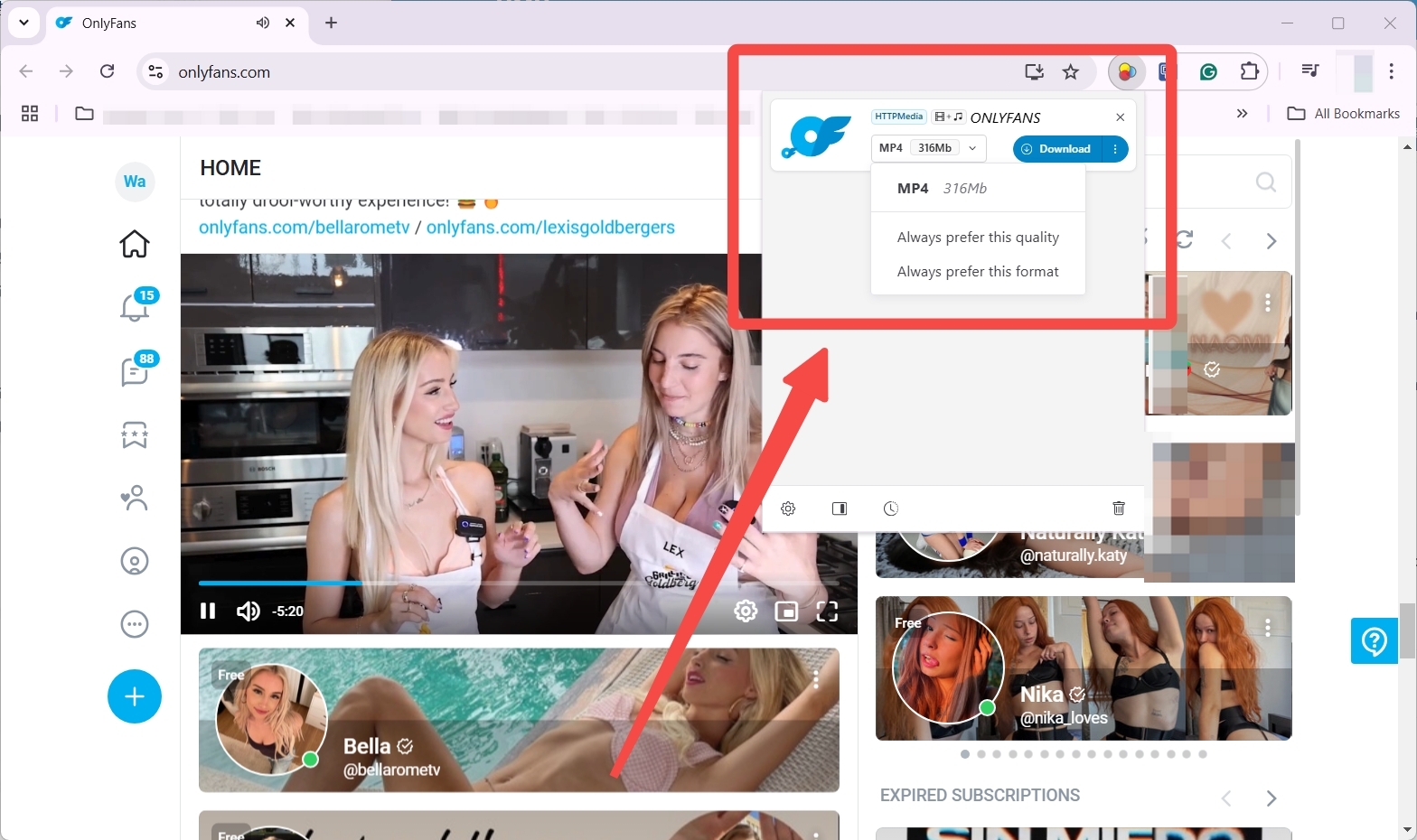1417x840 pixels.
Task: Expand the MP4 316Mb quality dropdown
Action: [929, 148]
